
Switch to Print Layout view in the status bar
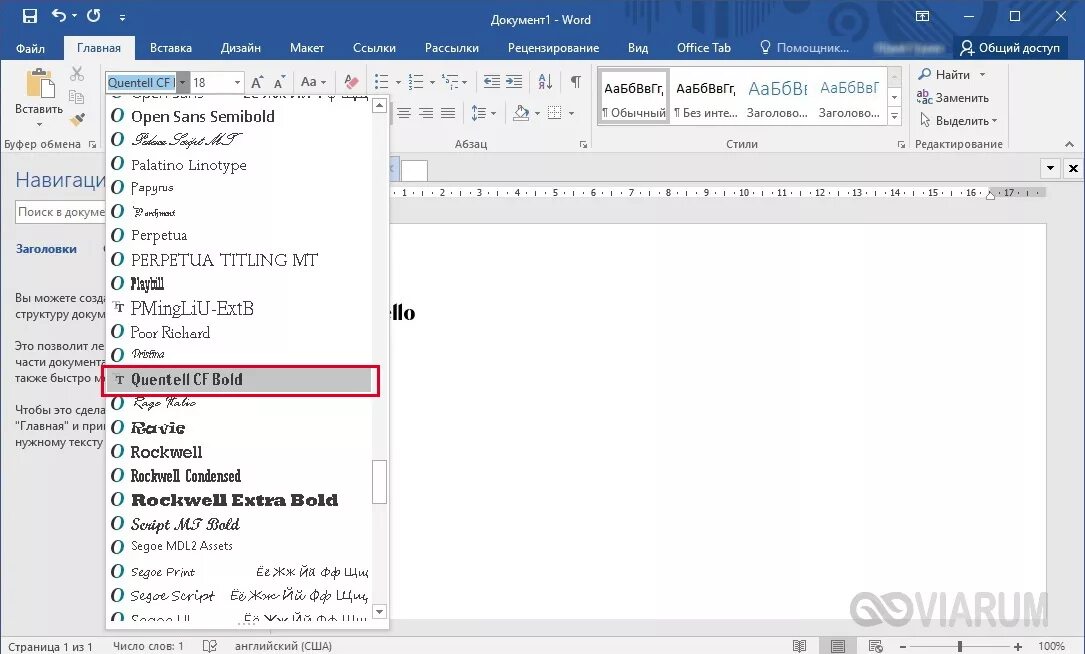click(838, 646)
